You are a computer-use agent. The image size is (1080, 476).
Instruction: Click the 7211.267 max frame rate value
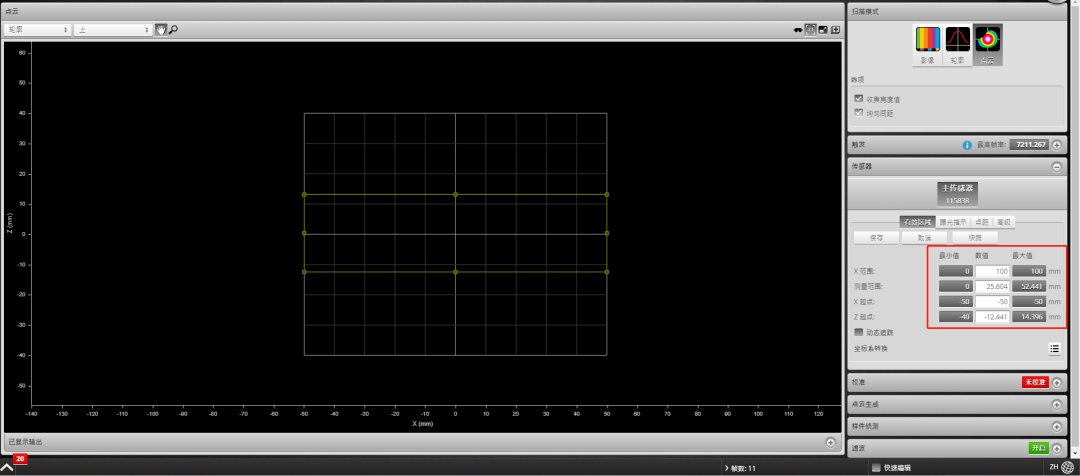pyautogui.click(x=1029, y=145)
